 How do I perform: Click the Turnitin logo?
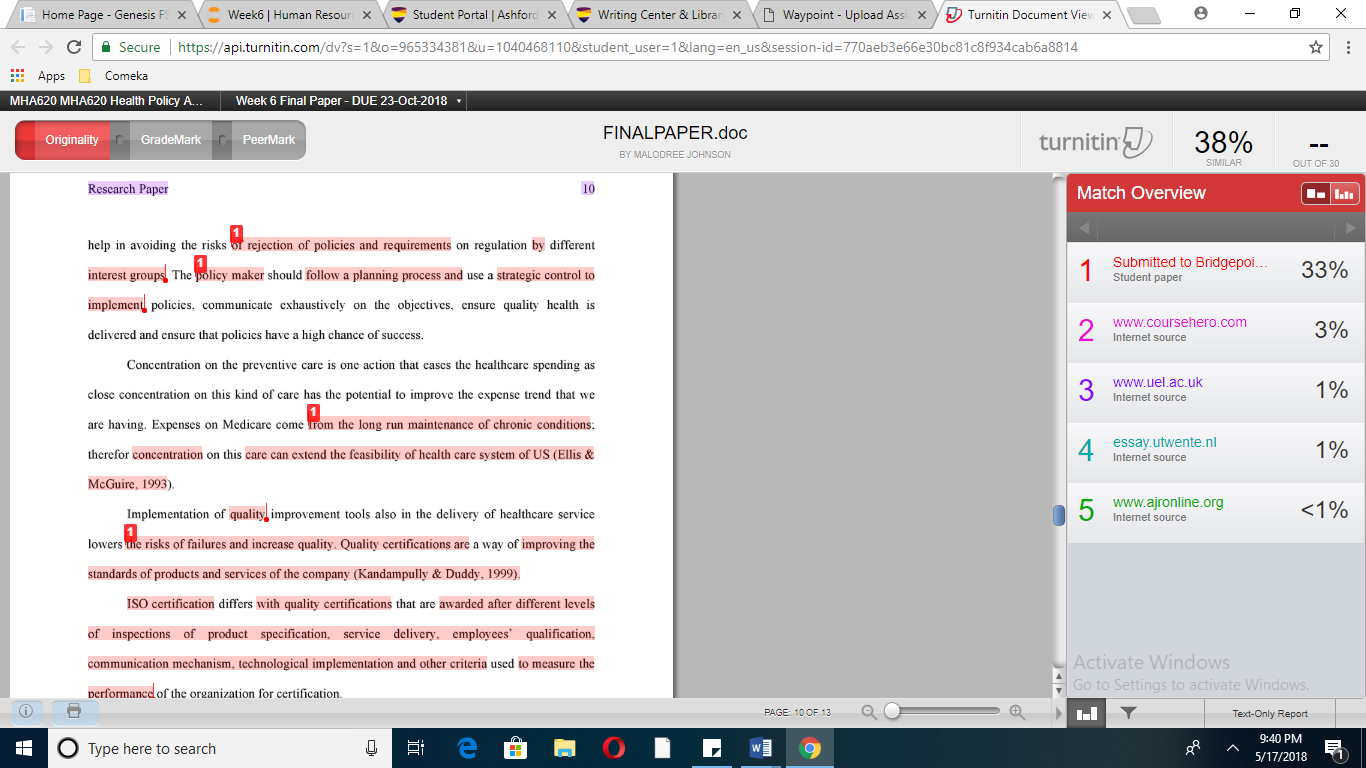click(x=1096, y=142)
